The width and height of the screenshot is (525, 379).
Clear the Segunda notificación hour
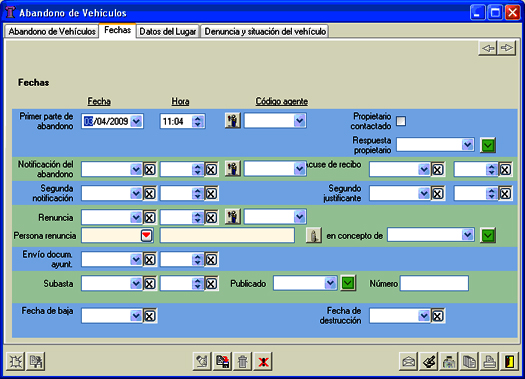tap(211, 194)
